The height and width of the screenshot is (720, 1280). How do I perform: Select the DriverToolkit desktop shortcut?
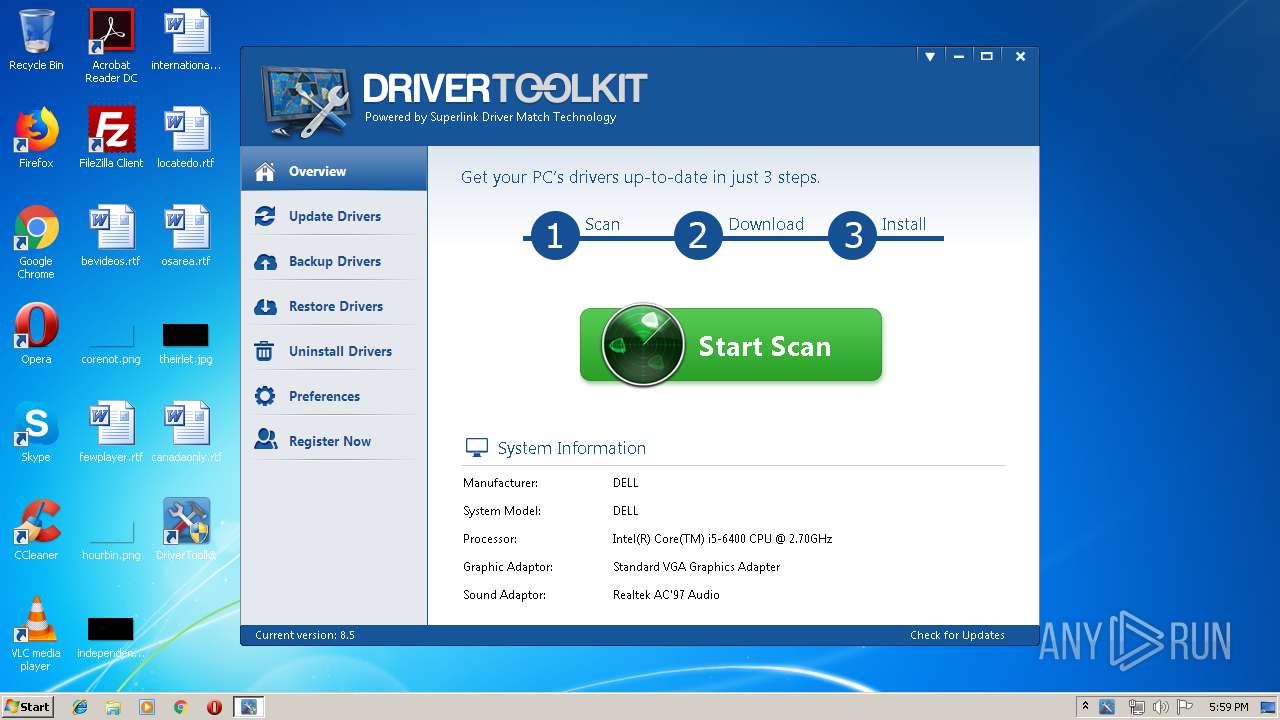186,530
